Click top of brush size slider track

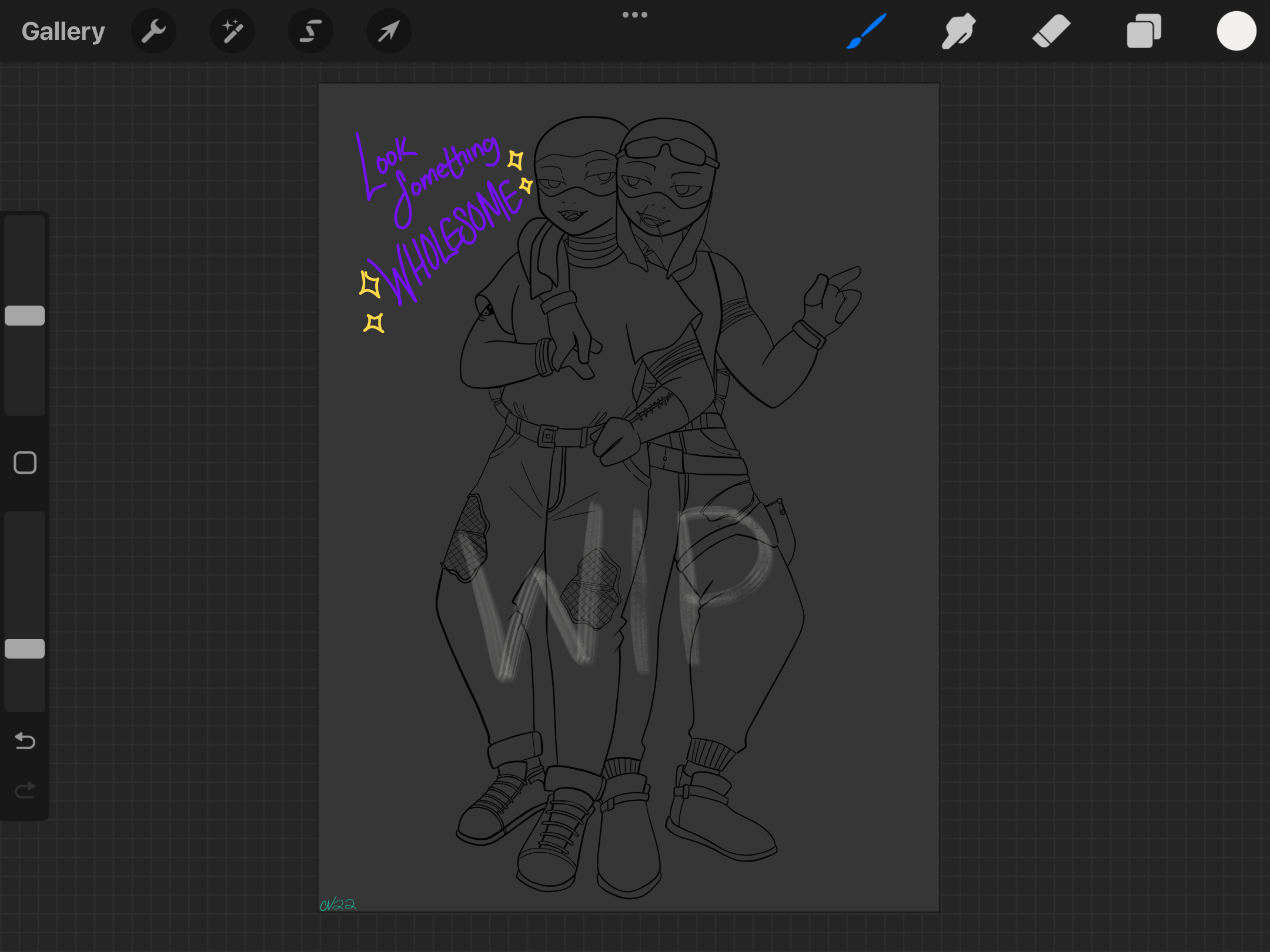25,226
